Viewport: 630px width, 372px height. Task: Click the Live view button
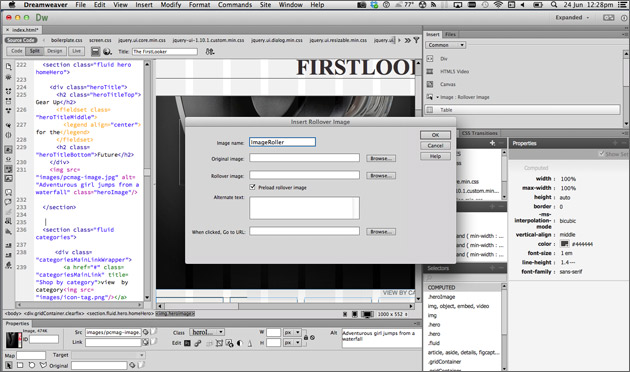click(x=76, y=51)
